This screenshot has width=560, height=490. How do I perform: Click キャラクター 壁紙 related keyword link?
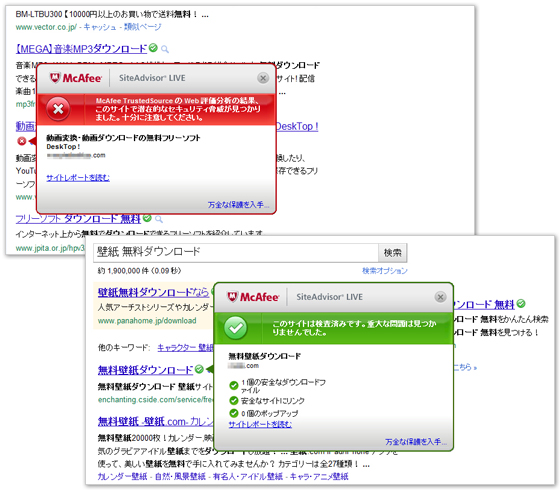(x=185, y=348)
